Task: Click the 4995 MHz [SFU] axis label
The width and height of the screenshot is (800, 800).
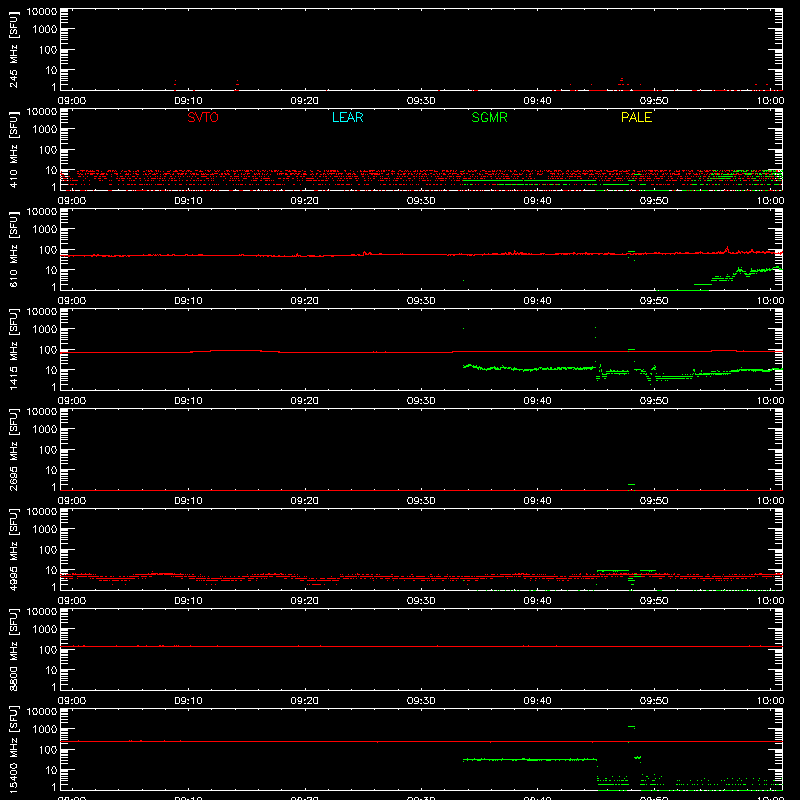Action: coord(14,550)
